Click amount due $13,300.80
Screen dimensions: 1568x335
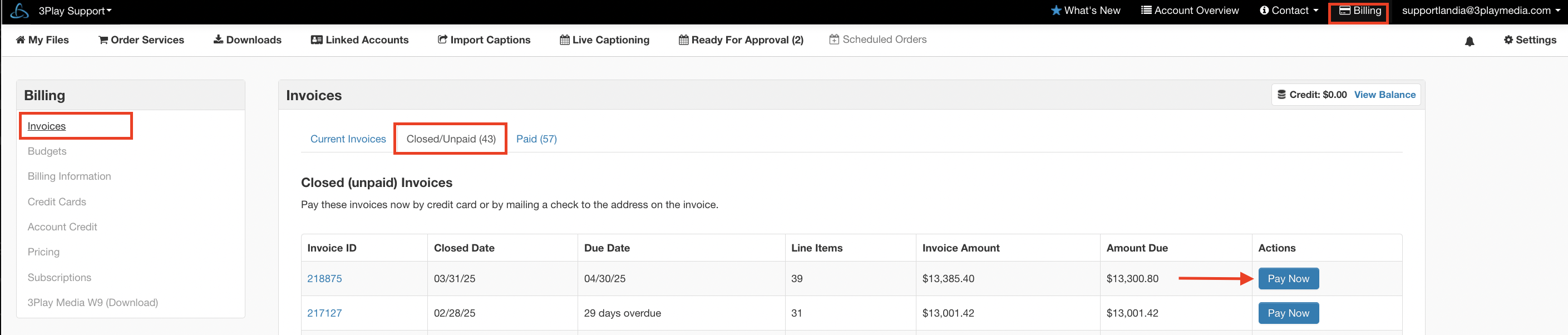[x=1132, y=278]
